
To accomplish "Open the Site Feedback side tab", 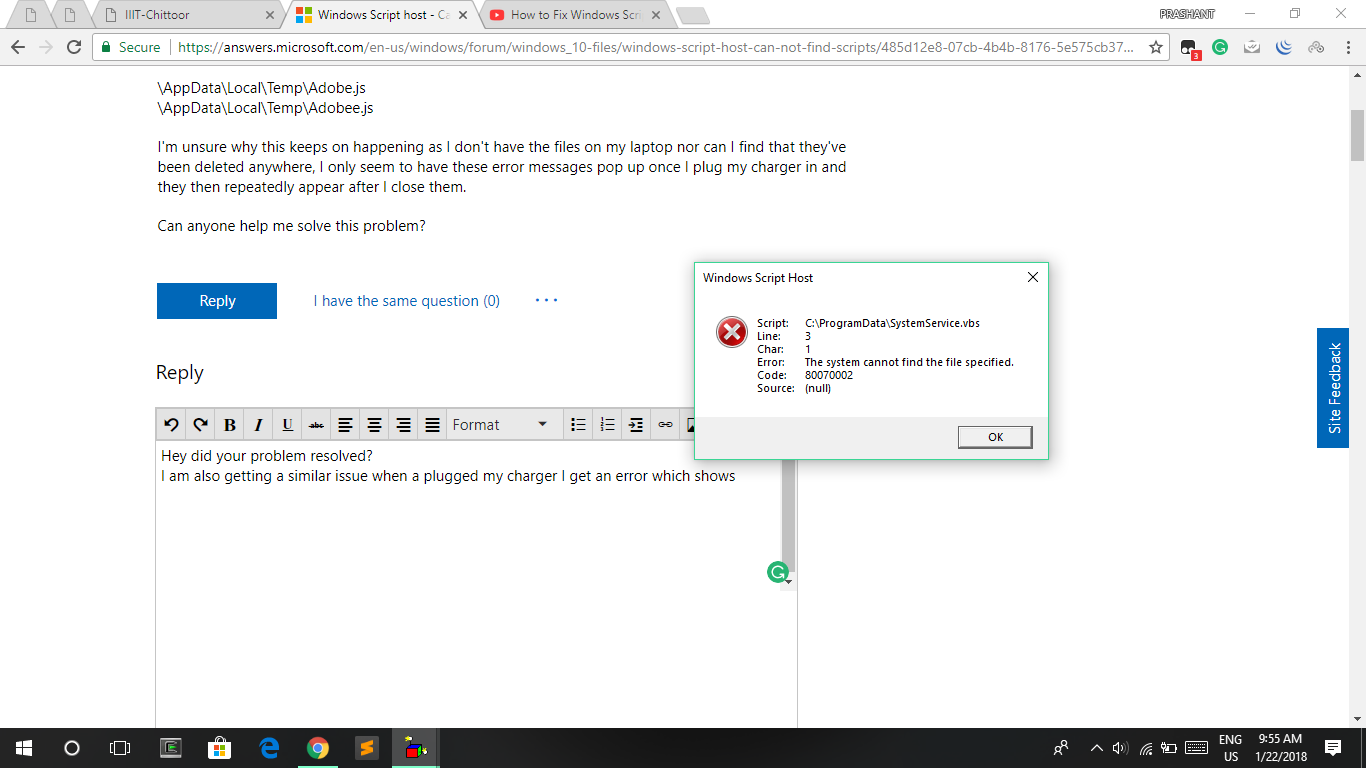I will coord(1333,388).
